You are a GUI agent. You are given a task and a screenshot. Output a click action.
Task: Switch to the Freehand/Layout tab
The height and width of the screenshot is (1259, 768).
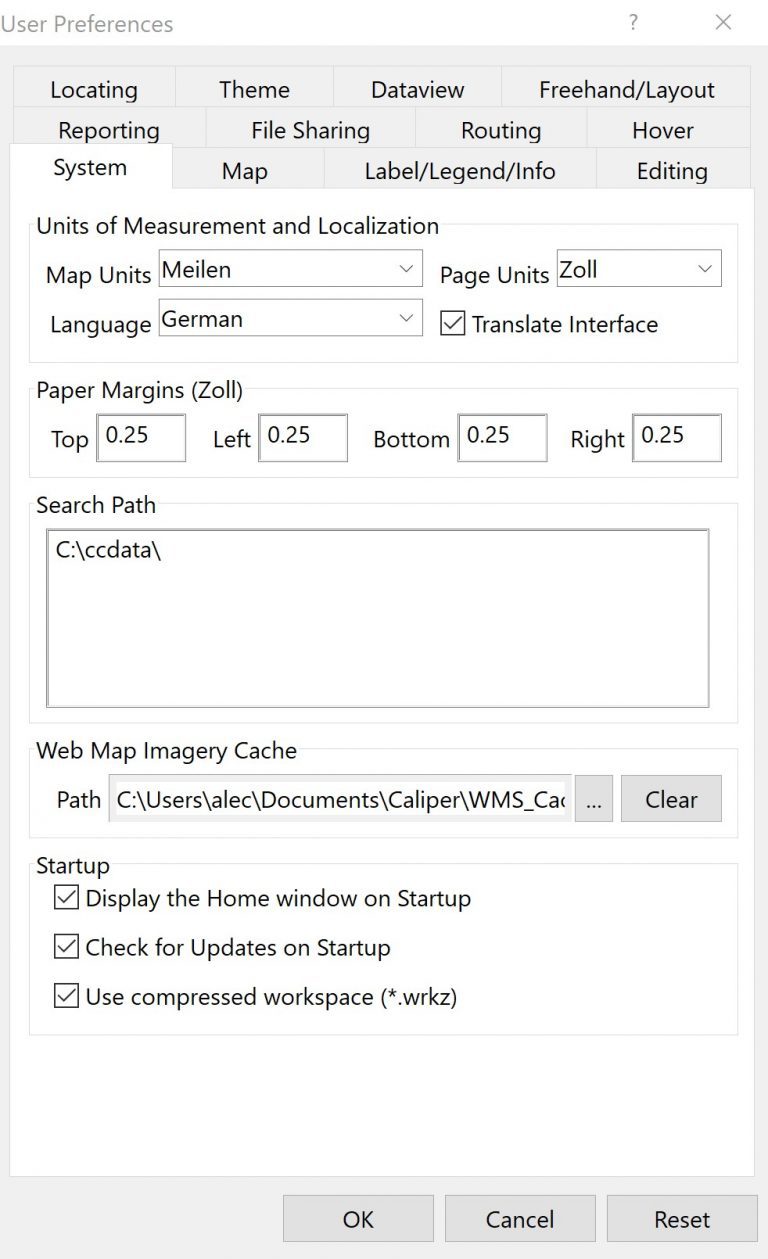[x=623, y=89]
